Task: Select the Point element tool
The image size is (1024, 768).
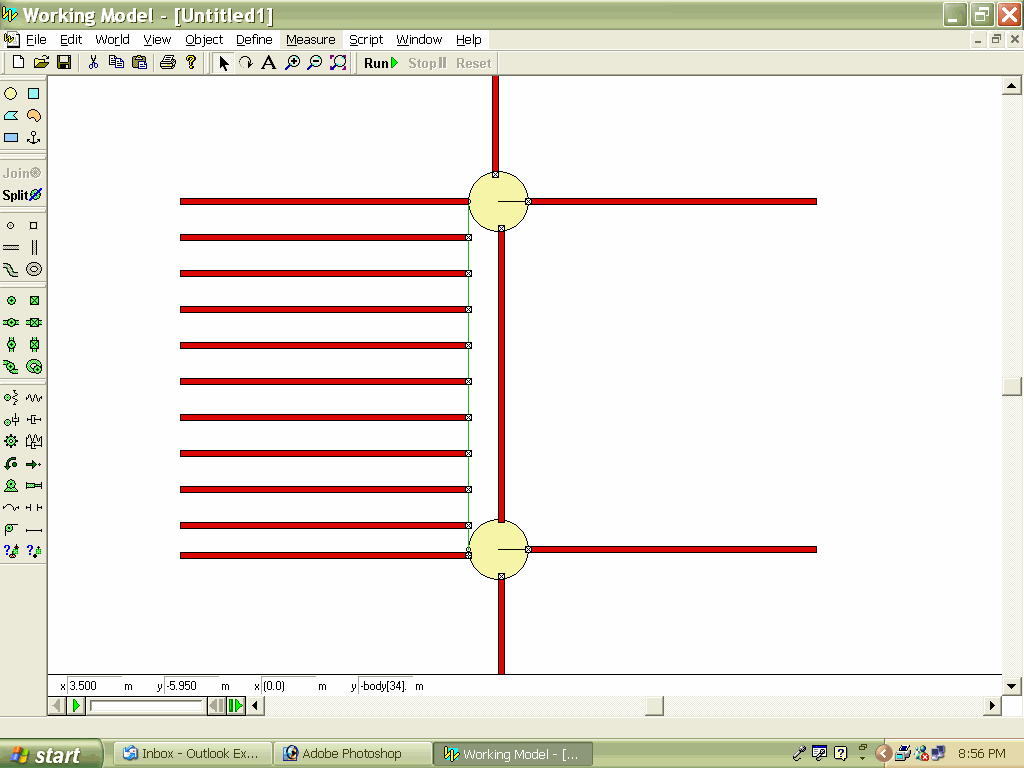Action: click(x=11, y=225)
